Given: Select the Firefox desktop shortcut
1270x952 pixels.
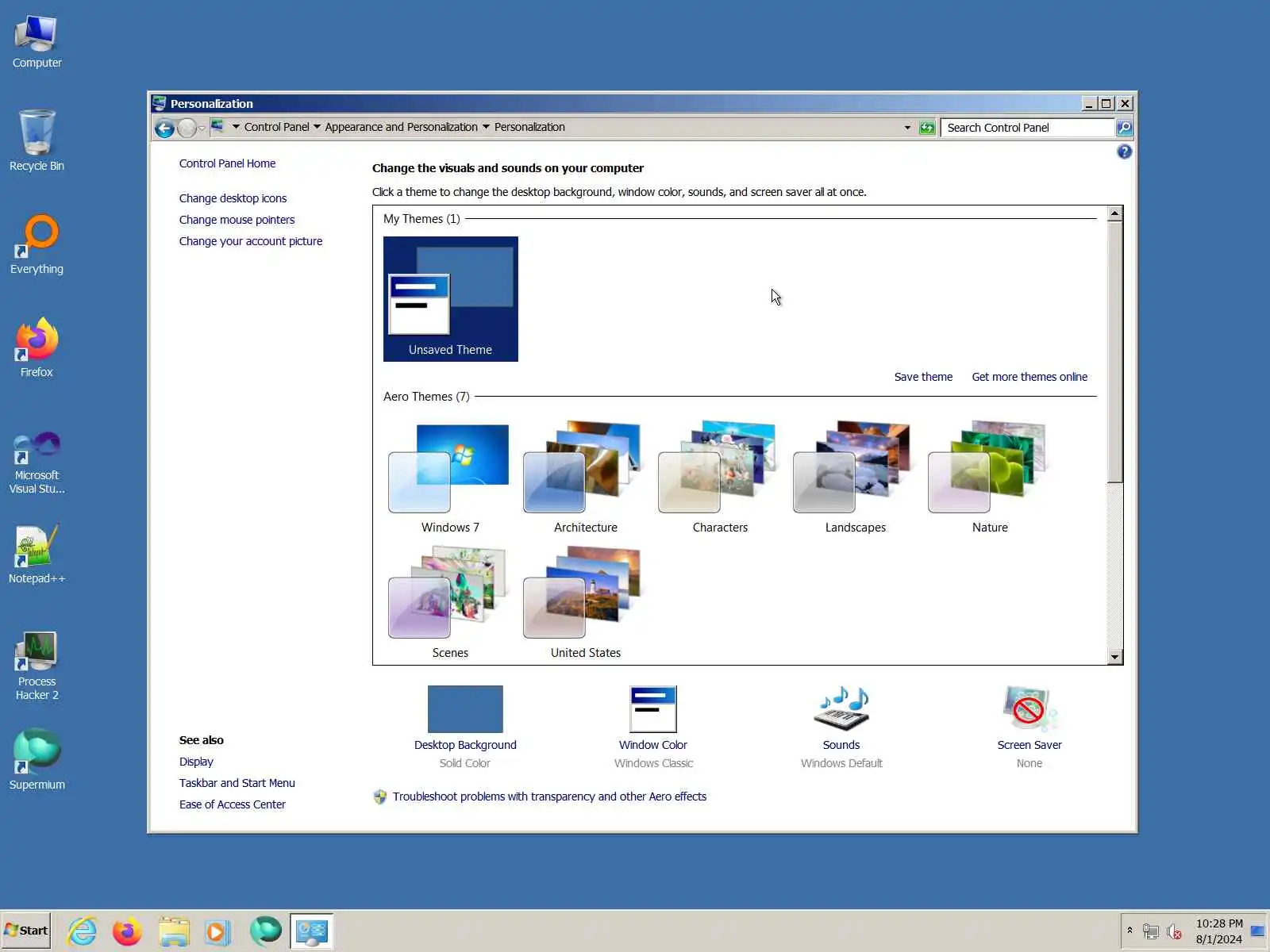Looking at the screenshot, I should point(37,347).
